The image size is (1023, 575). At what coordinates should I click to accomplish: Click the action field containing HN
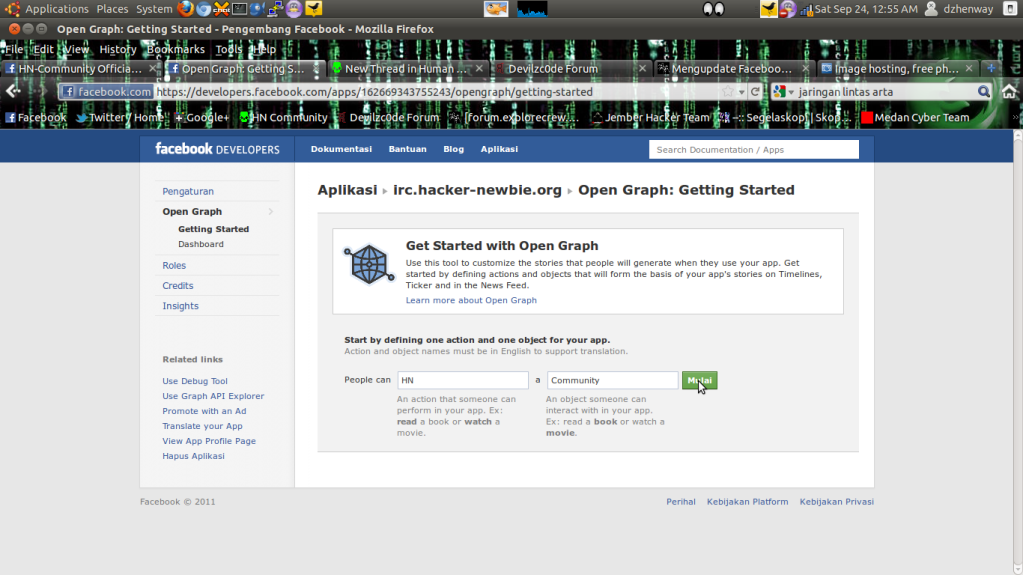point(463,380)
